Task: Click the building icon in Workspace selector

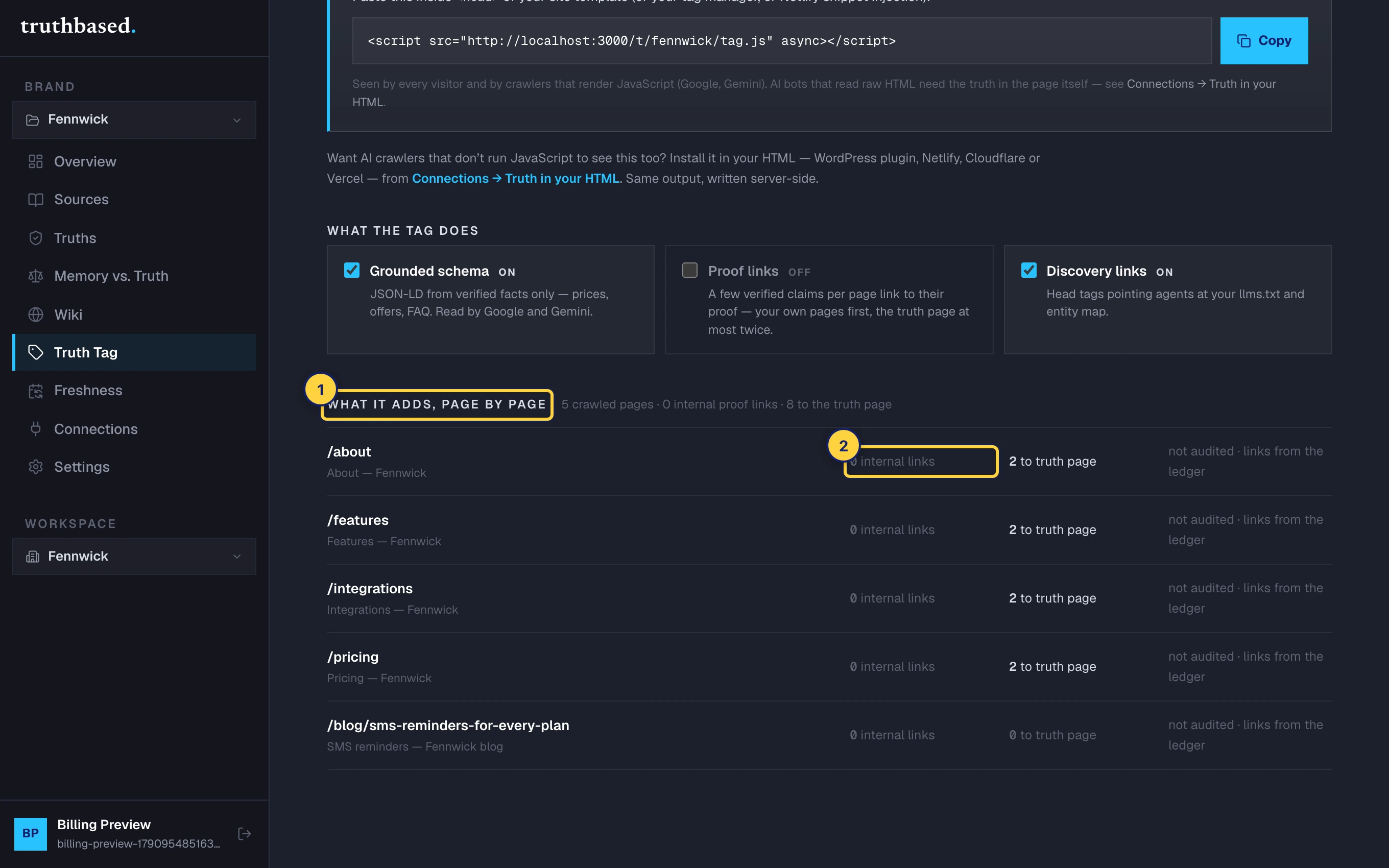Action: tap(33, 556)
